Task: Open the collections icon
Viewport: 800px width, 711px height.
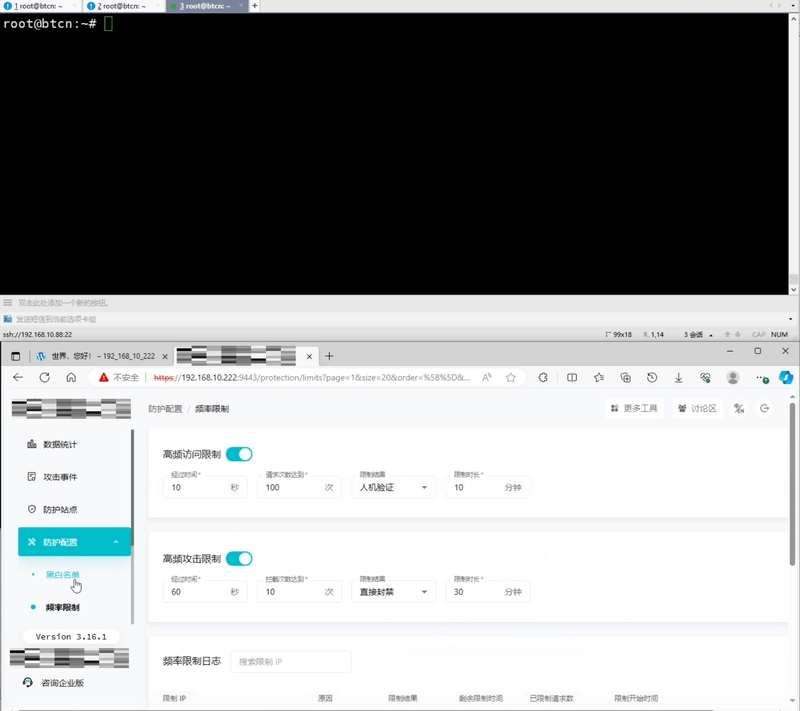Action: pos(626,377)
